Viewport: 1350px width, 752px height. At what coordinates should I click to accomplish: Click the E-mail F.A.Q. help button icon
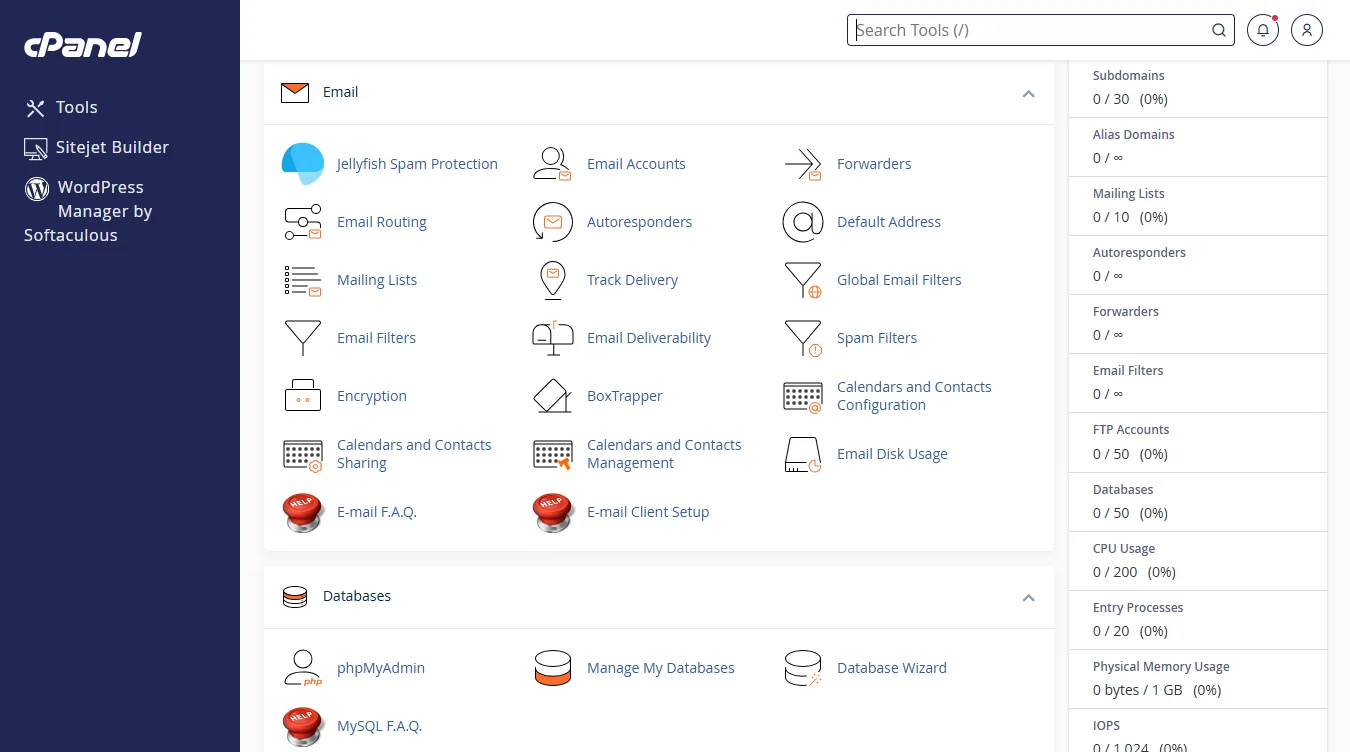pyautogui.click(x=303, y=512)
